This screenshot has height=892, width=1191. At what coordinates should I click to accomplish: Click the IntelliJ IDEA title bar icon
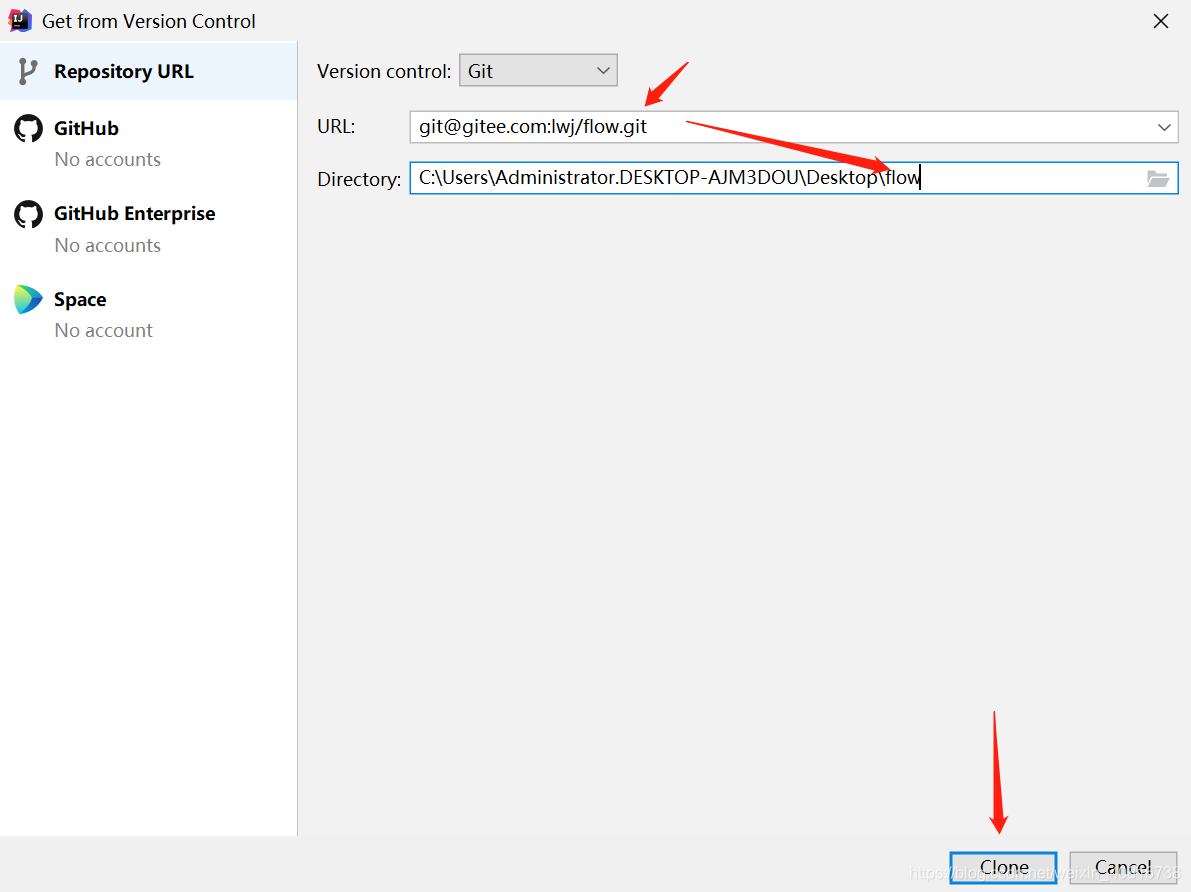point(20,21)
